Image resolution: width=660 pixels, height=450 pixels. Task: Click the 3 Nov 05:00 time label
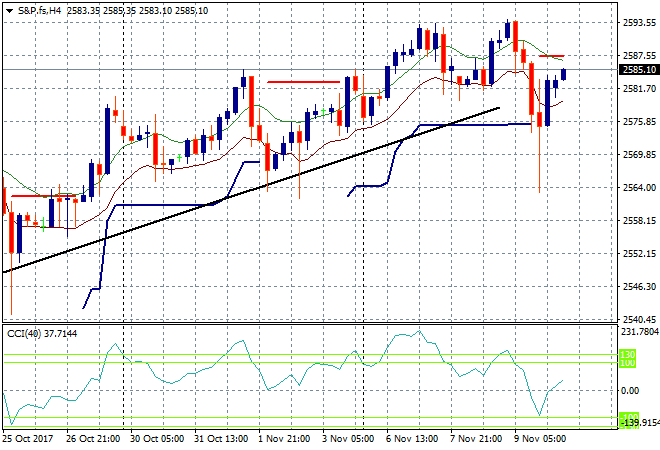(348, 439)
